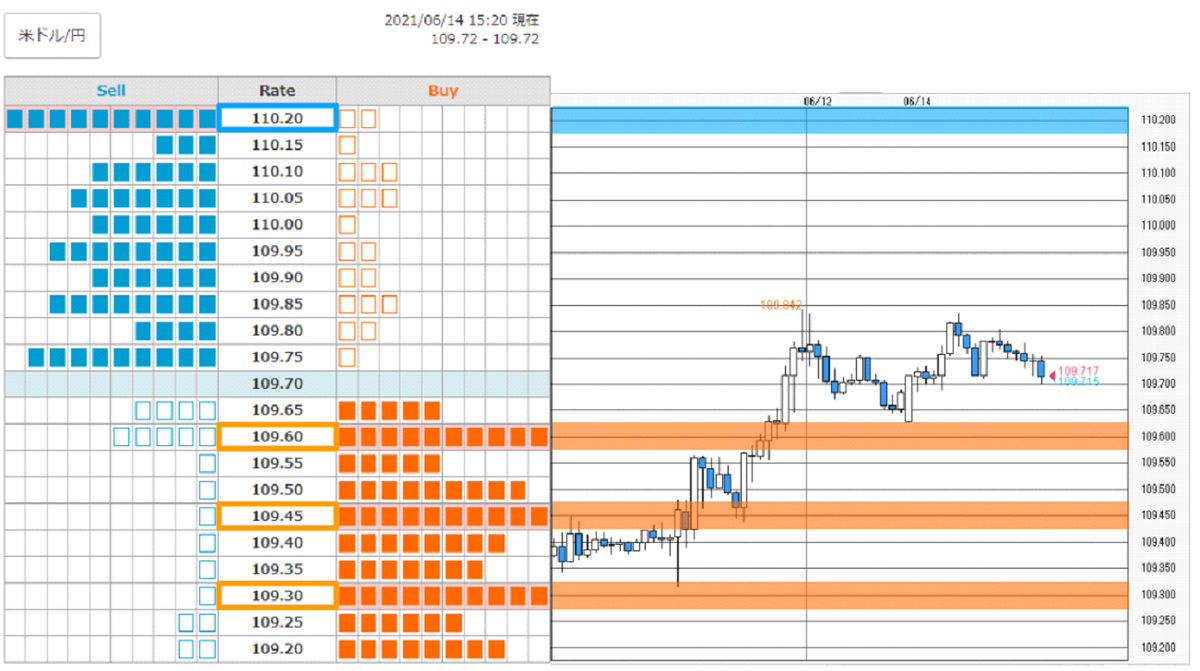Screen dimensions: 1200x671
Task: Click the 110.05 rate cell
Action: tap(277, 198)
